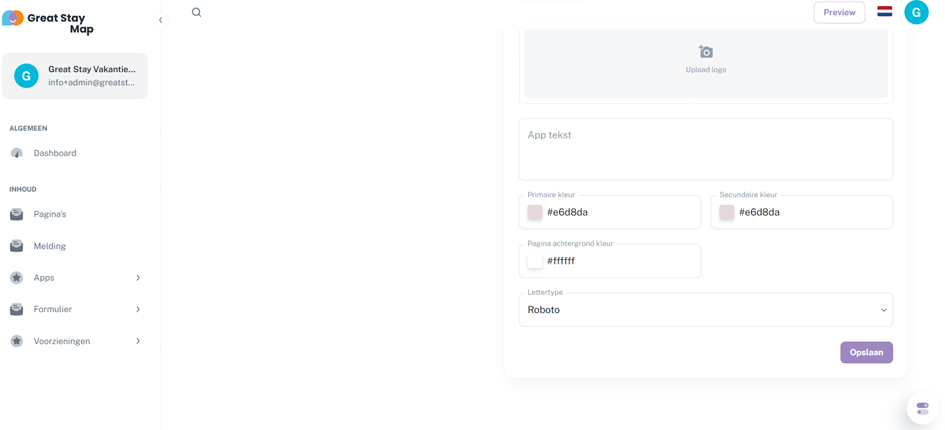Click the Upload logo camera icon
945x430 pixels.
(x=706, y=52)
